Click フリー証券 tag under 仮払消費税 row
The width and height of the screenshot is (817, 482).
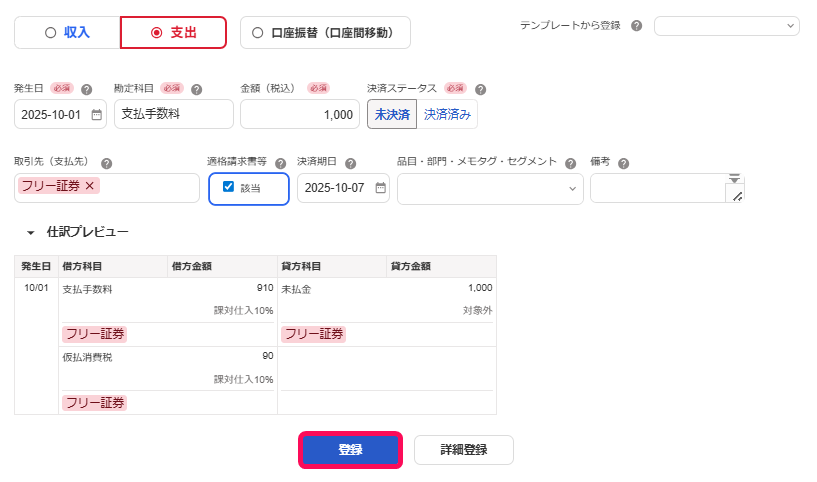pyautogui.click(x=94, y=403)
